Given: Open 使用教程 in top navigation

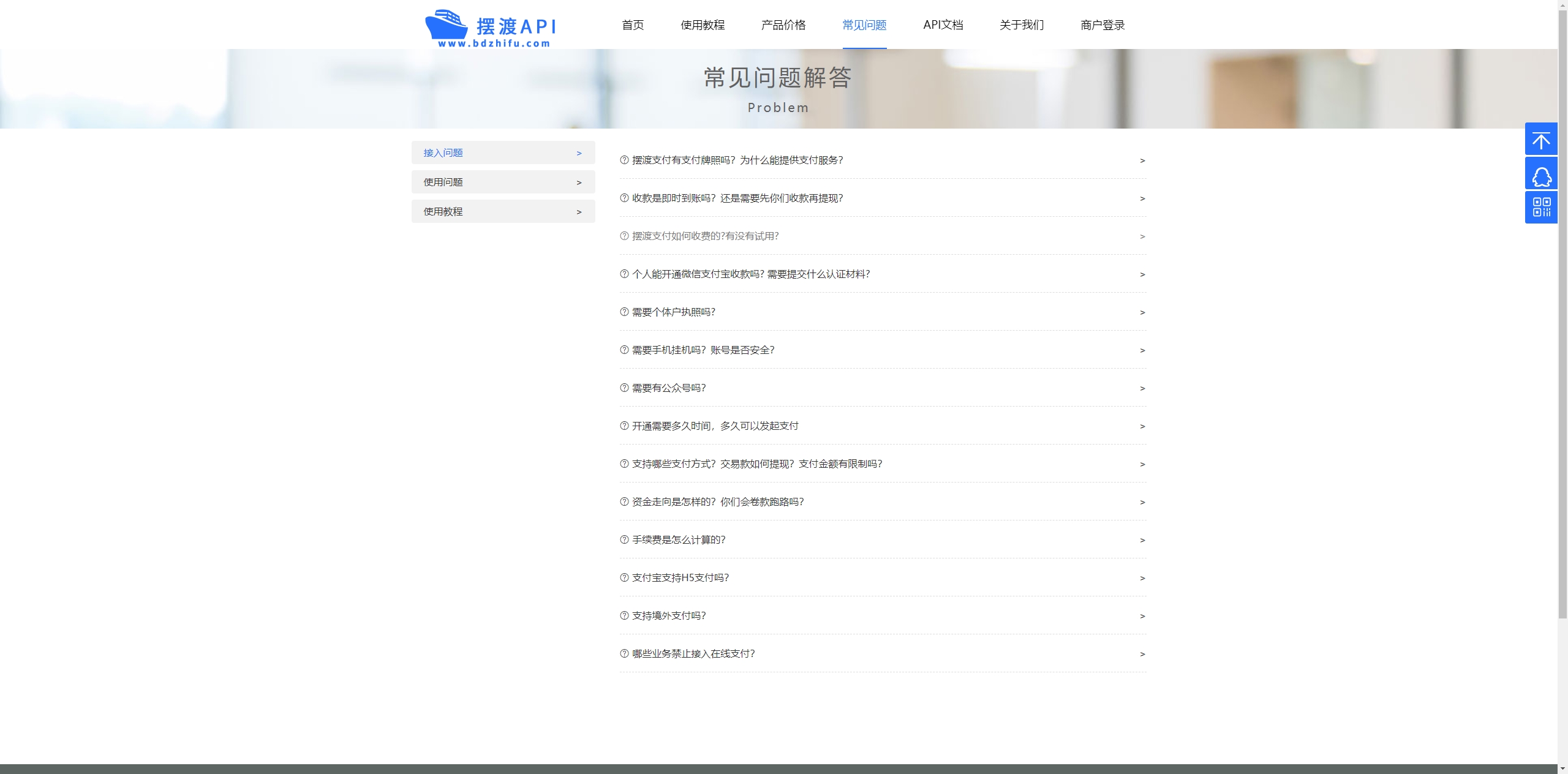Looking at the screenshot, I should 703,25.
